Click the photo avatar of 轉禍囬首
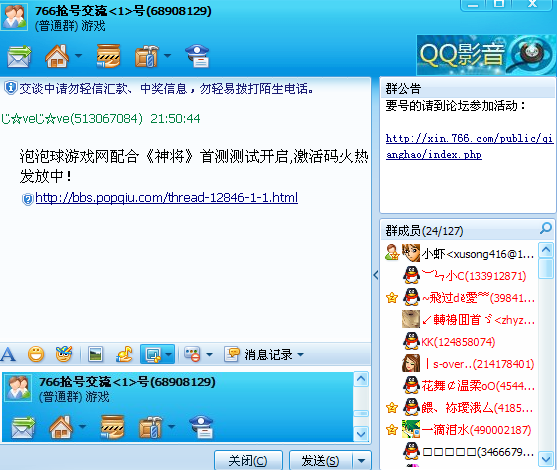 click(x=411, y=319)
